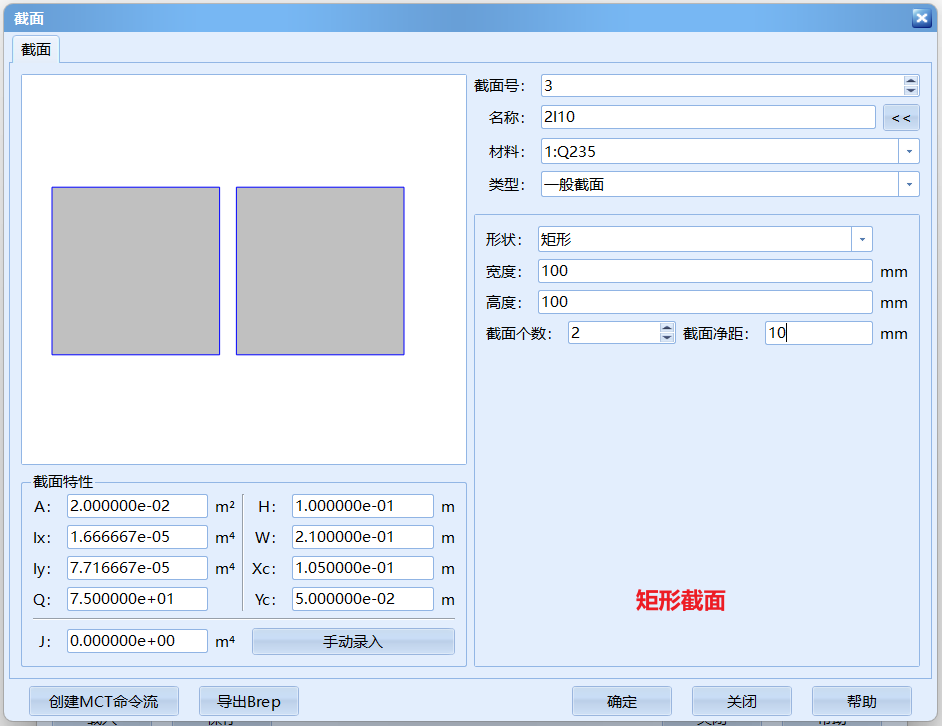Click the J value field in 截面特性
The width and height of the screenshot is (942, 726).
[x=137, y=640]
